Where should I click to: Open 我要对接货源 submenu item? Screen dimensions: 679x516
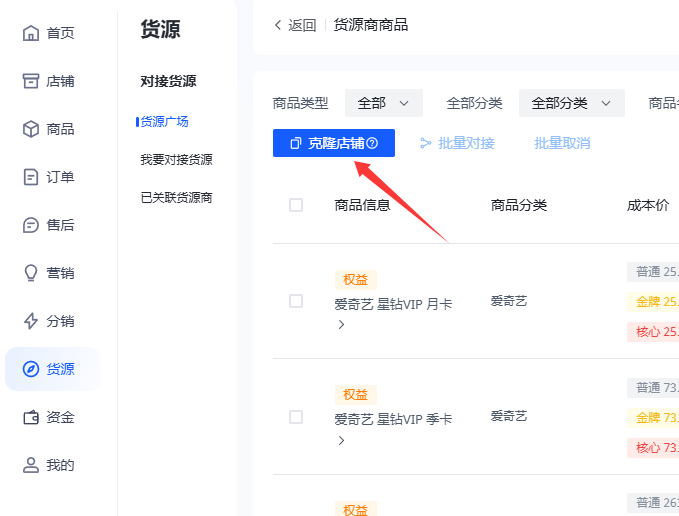176,160
